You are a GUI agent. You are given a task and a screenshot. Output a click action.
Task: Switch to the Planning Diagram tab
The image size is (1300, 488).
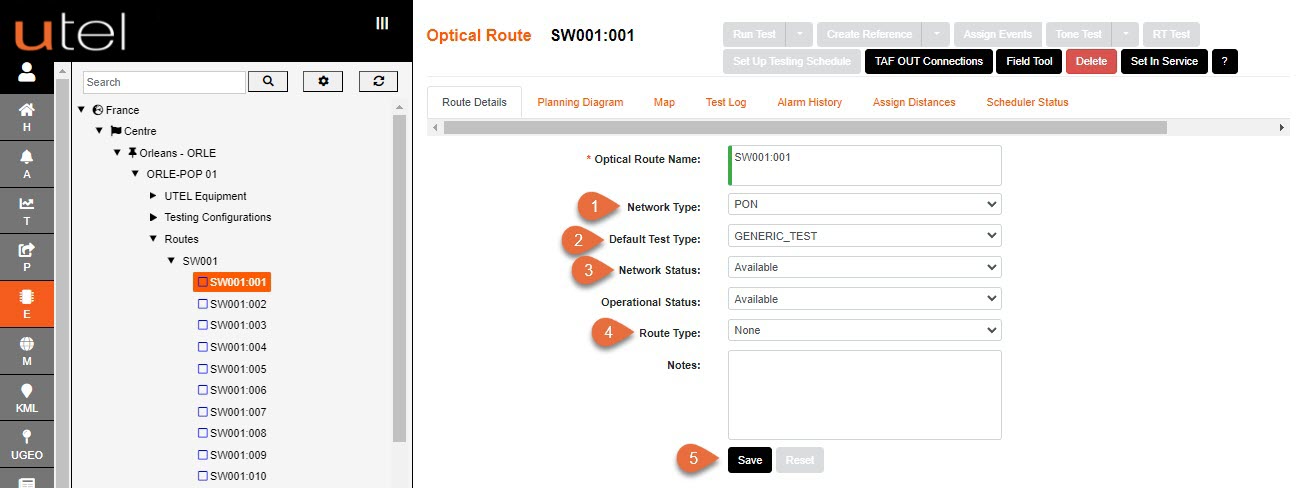580,102
